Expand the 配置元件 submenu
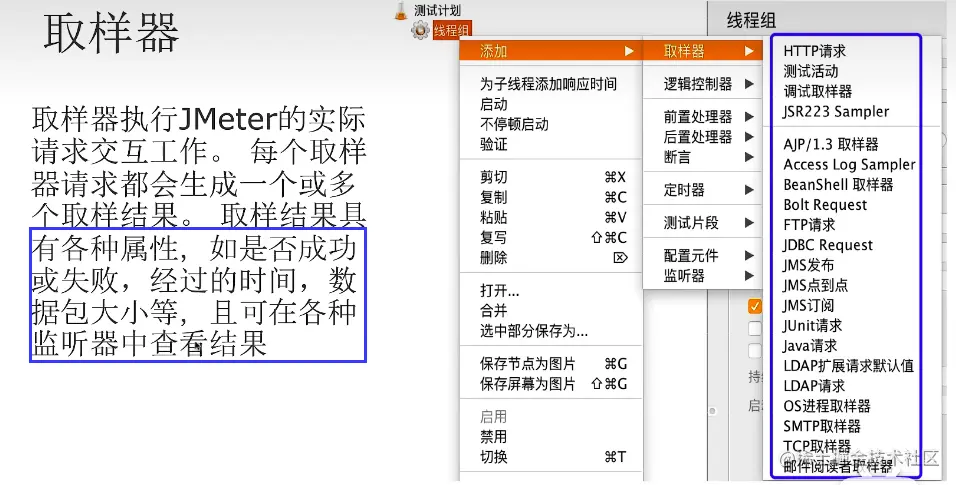Viewport: 956px width, 485px height. point(703,255)
